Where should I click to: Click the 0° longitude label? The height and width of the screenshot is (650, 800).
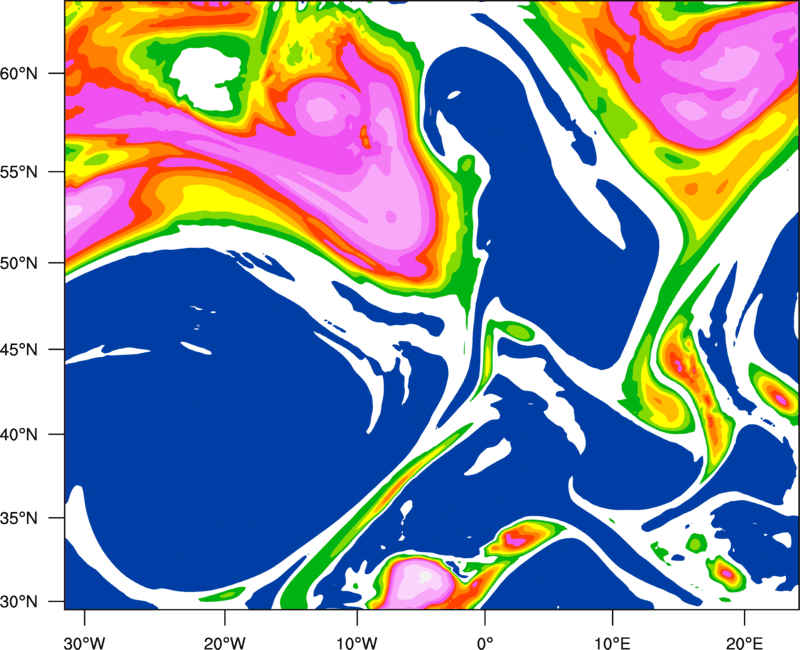[485, 643]
